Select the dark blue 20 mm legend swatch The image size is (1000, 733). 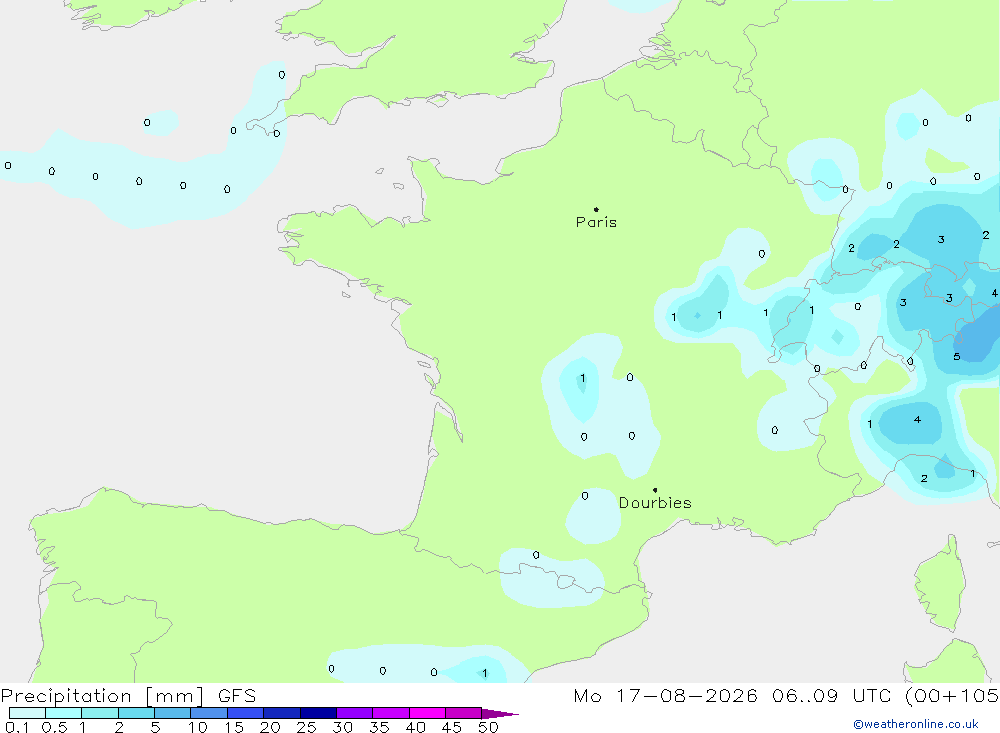point(281,713)
